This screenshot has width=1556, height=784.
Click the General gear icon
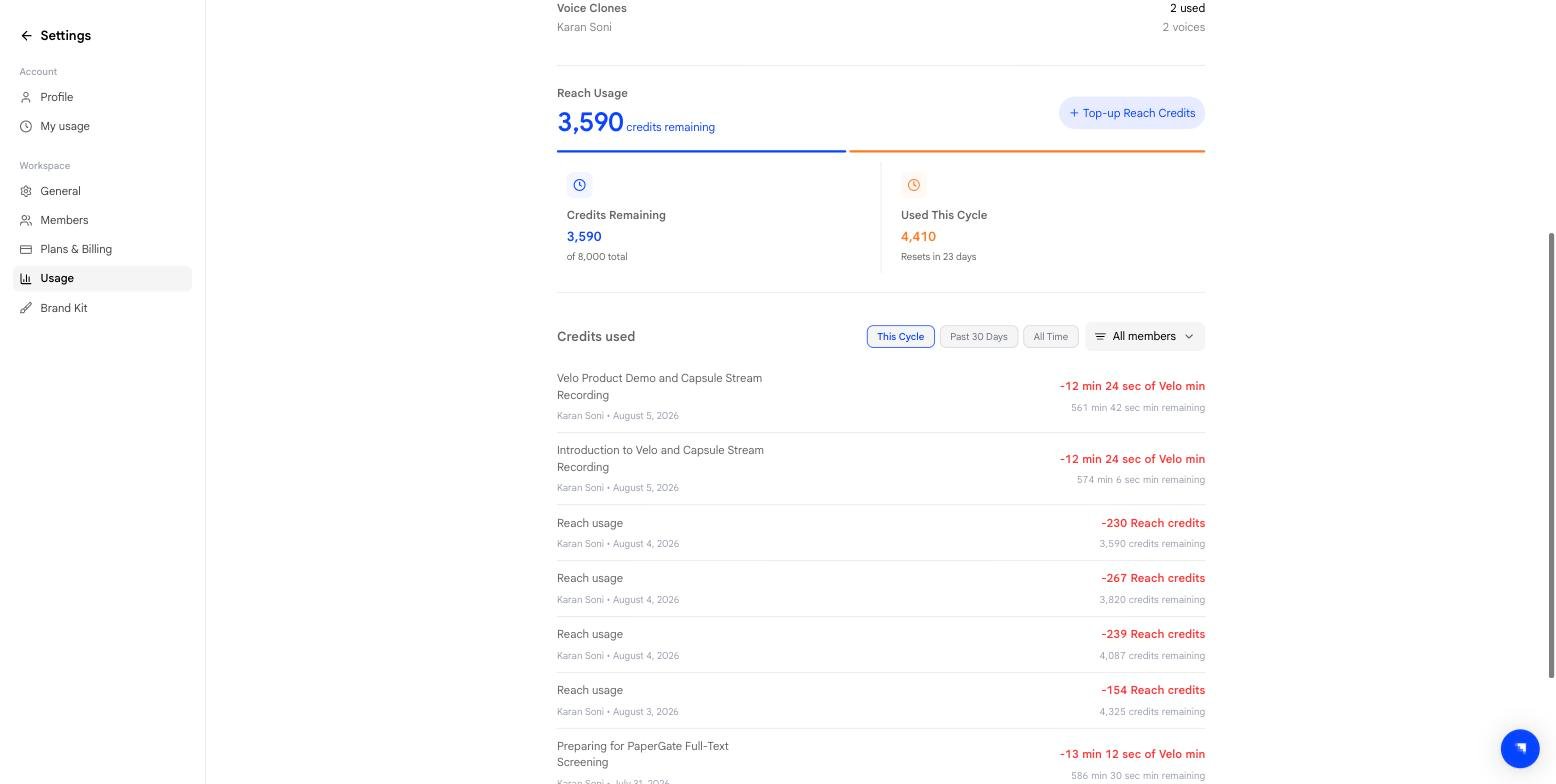point(26,191)
